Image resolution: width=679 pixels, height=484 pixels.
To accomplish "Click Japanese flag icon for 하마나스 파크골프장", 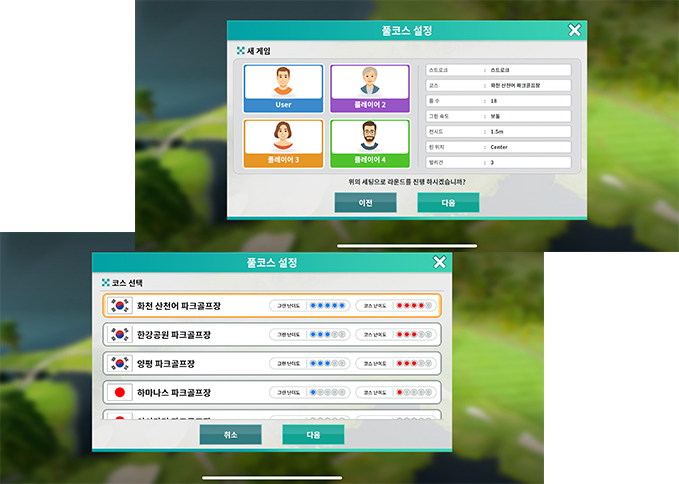I will pos(121,392).
